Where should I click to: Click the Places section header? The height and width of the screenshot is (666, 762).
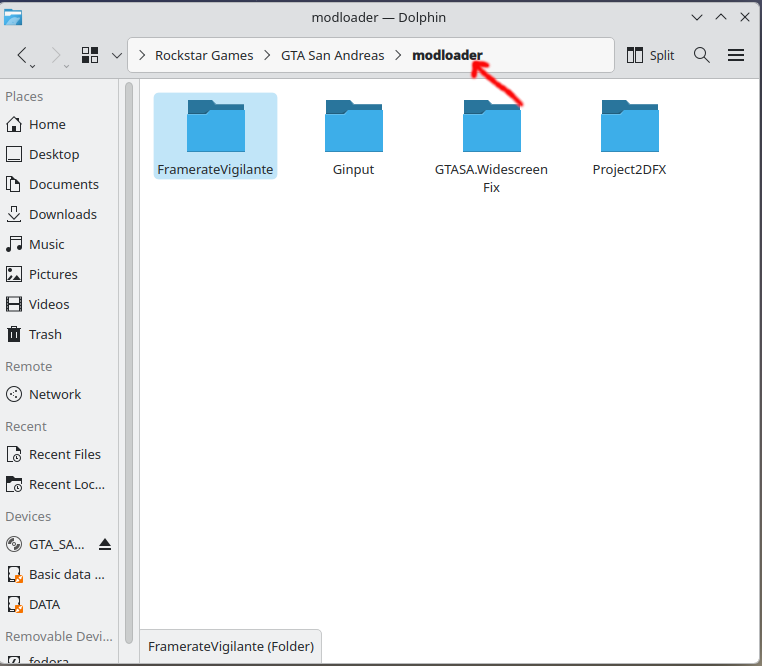click(x=24, y=97)
